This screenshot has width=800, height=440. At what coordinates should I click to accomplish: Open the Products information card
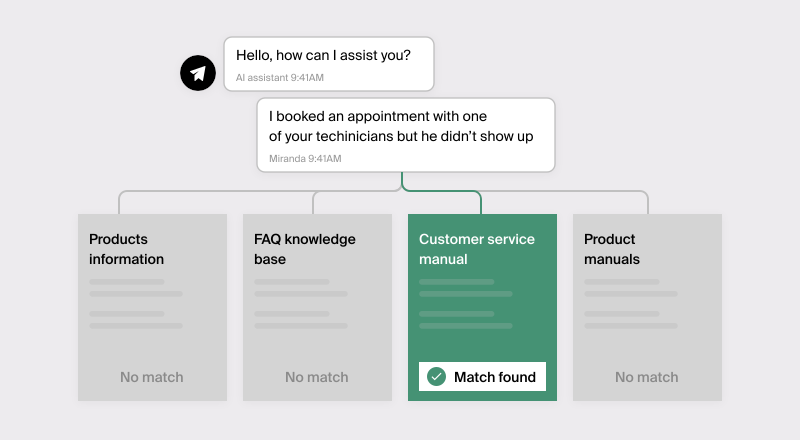point(152,307)
